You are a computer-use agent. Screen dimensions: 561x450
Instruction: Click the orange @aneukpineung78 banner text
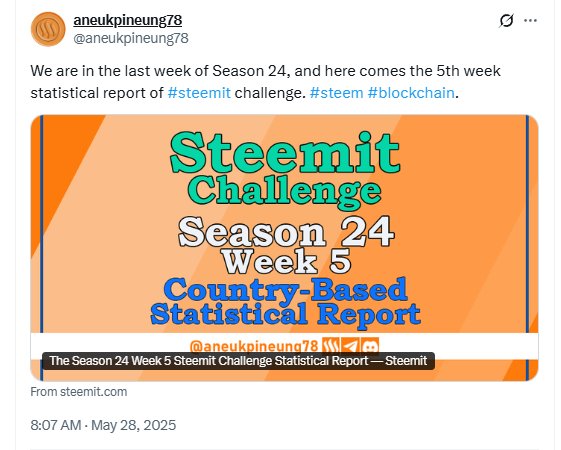254,346
